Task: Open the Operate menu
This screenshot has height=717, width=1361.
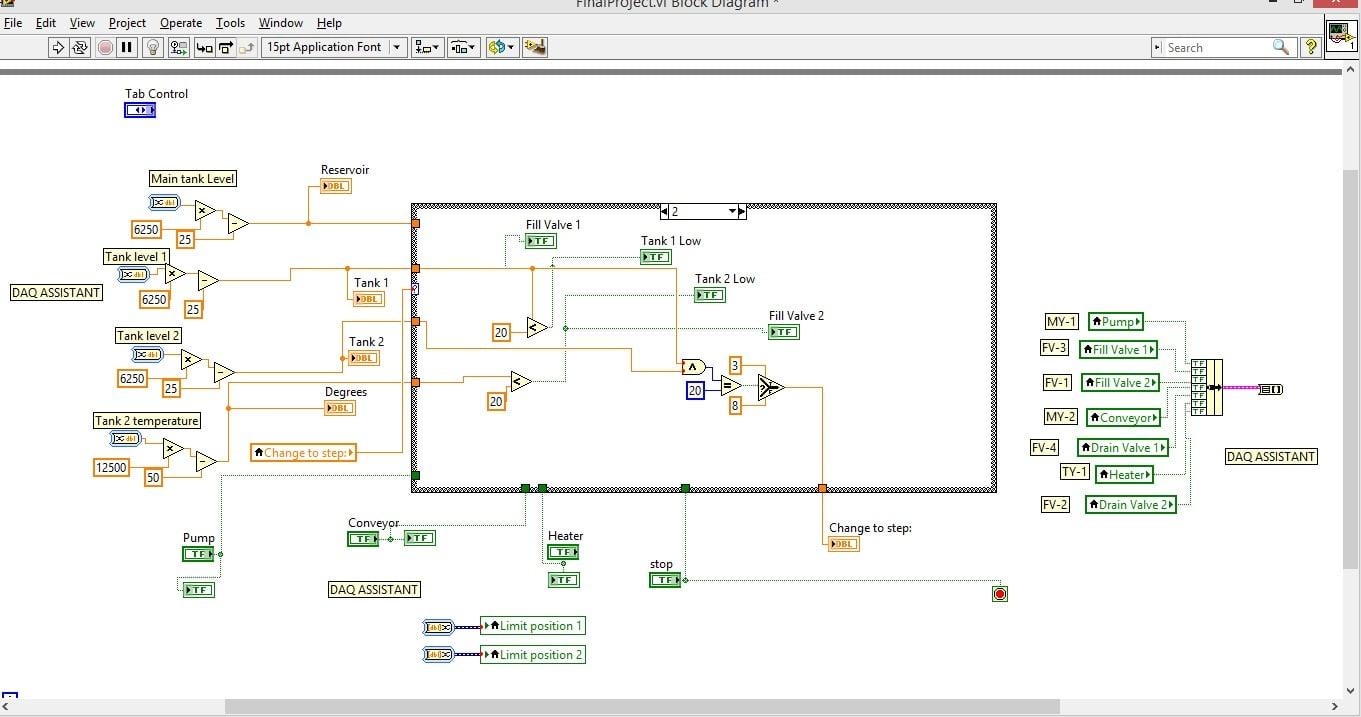Action: pyautogui.click(x=180, y=22)
